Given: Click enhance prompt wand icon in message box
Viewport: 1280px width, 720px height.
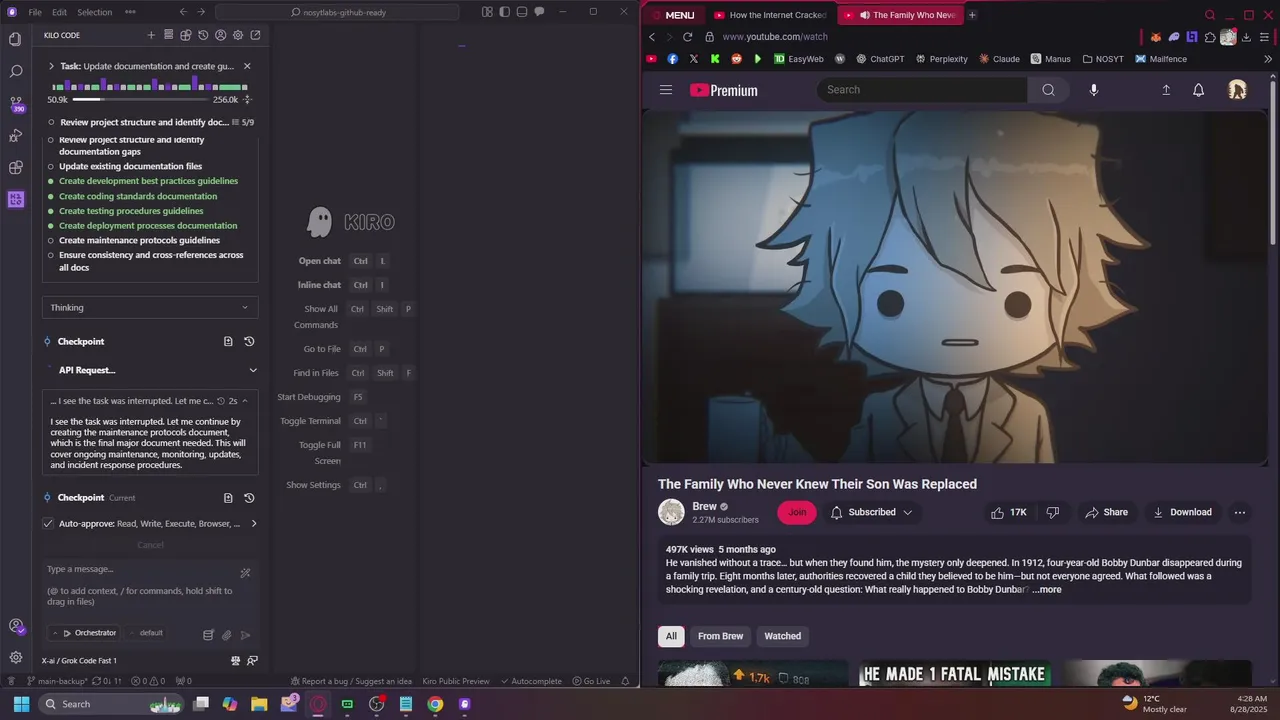Looking at the screenshot, I should tap(245, 573).
